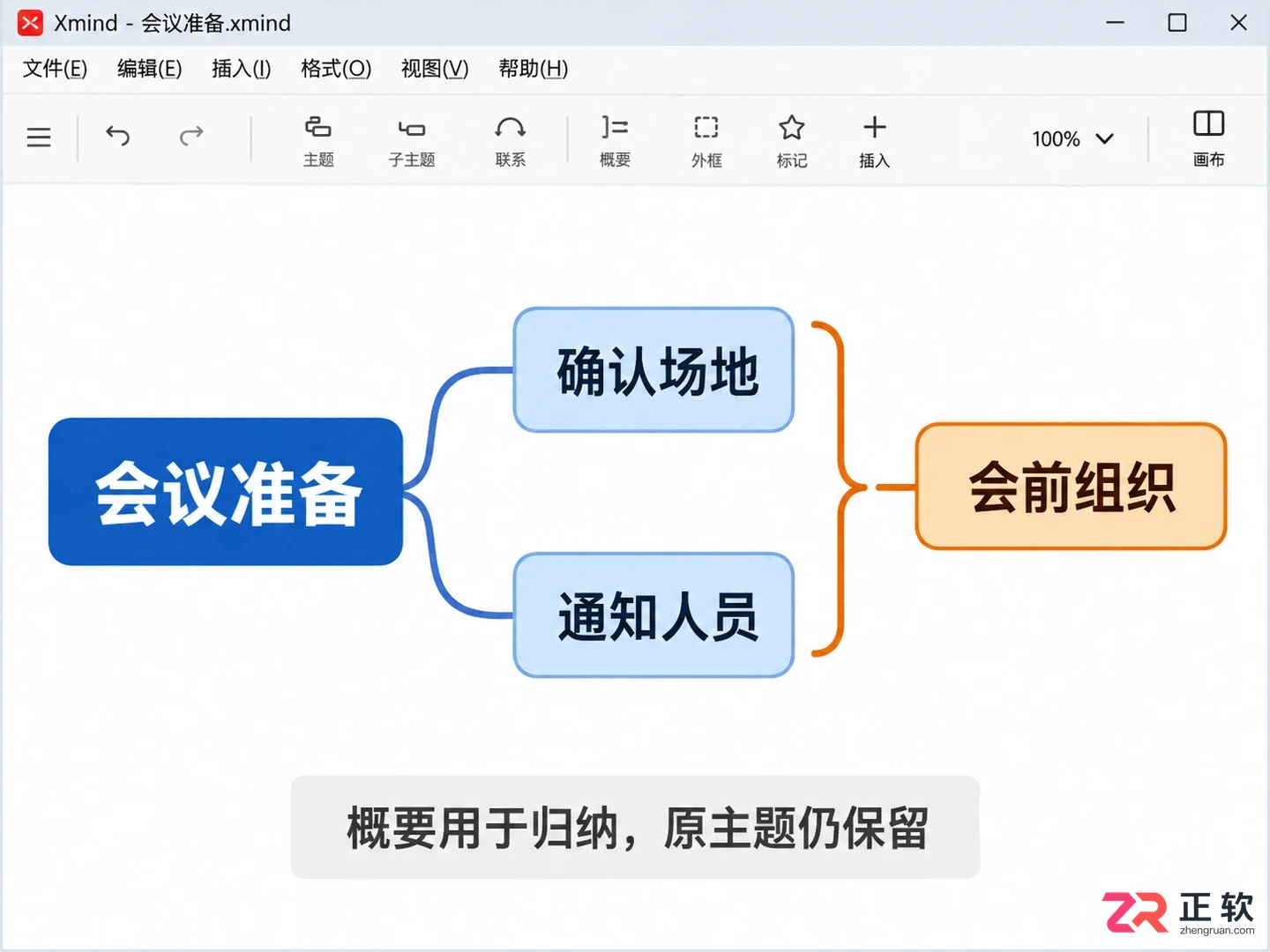Minimize the Xmind window
1270x952 pixels.
click(1116, 23)
